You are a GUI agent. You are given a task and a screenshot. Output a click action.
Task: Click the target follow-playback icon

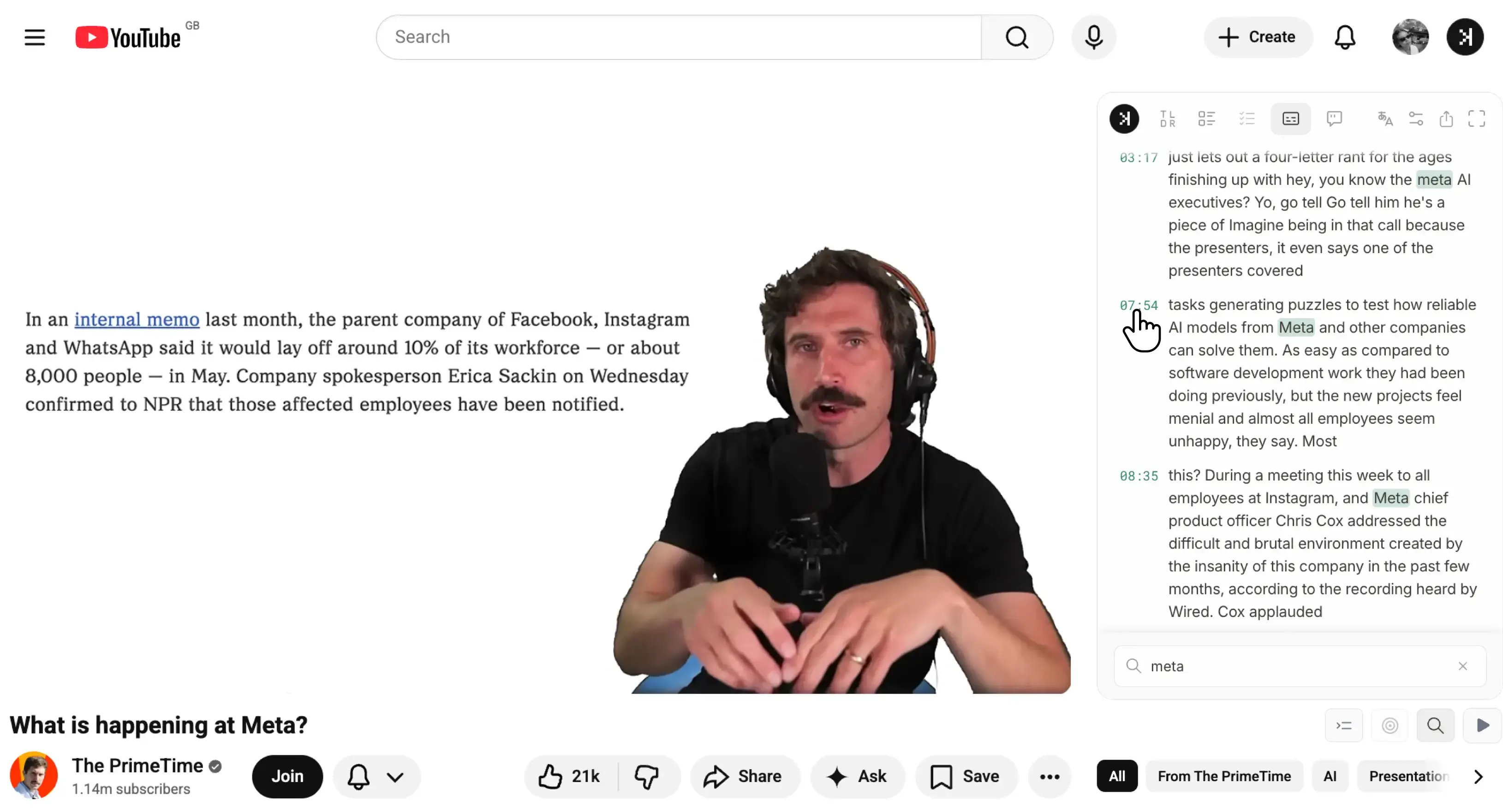click(1390, 726)
